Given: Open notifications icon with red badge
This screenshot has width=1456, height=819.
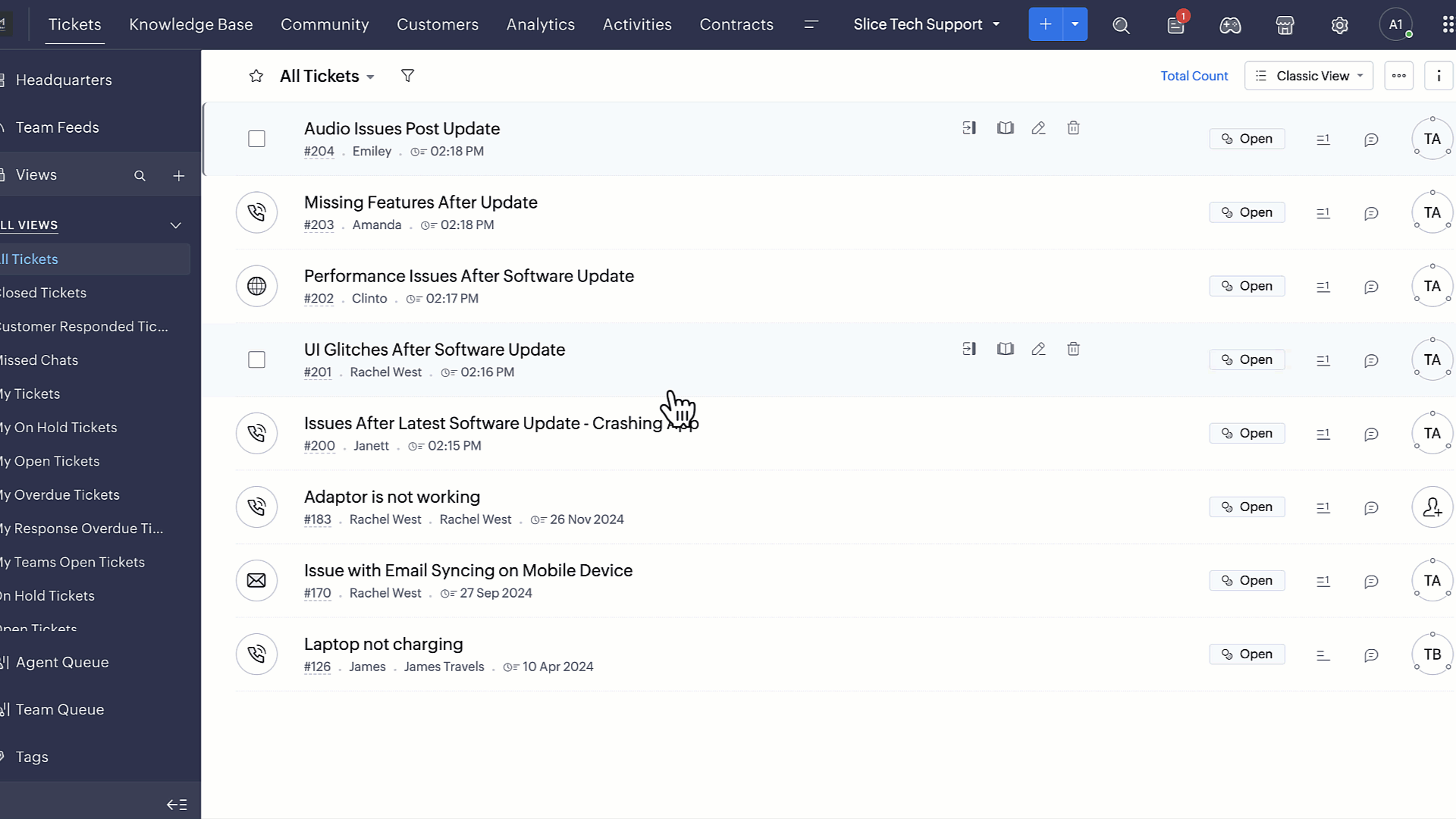Looking at the screenshot, I should click(1176, 24).
